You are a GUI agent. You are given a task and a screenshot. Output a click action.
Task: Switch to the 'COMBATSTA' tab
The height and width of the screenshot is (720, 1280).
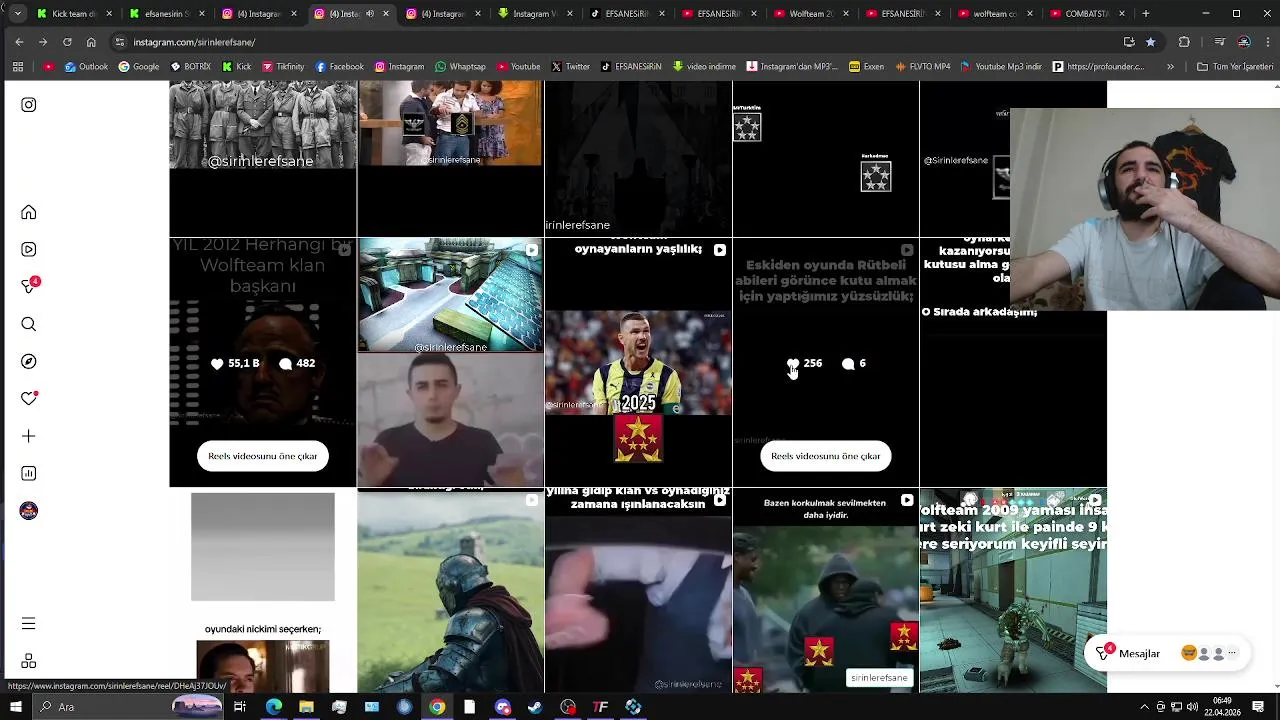1085,14
